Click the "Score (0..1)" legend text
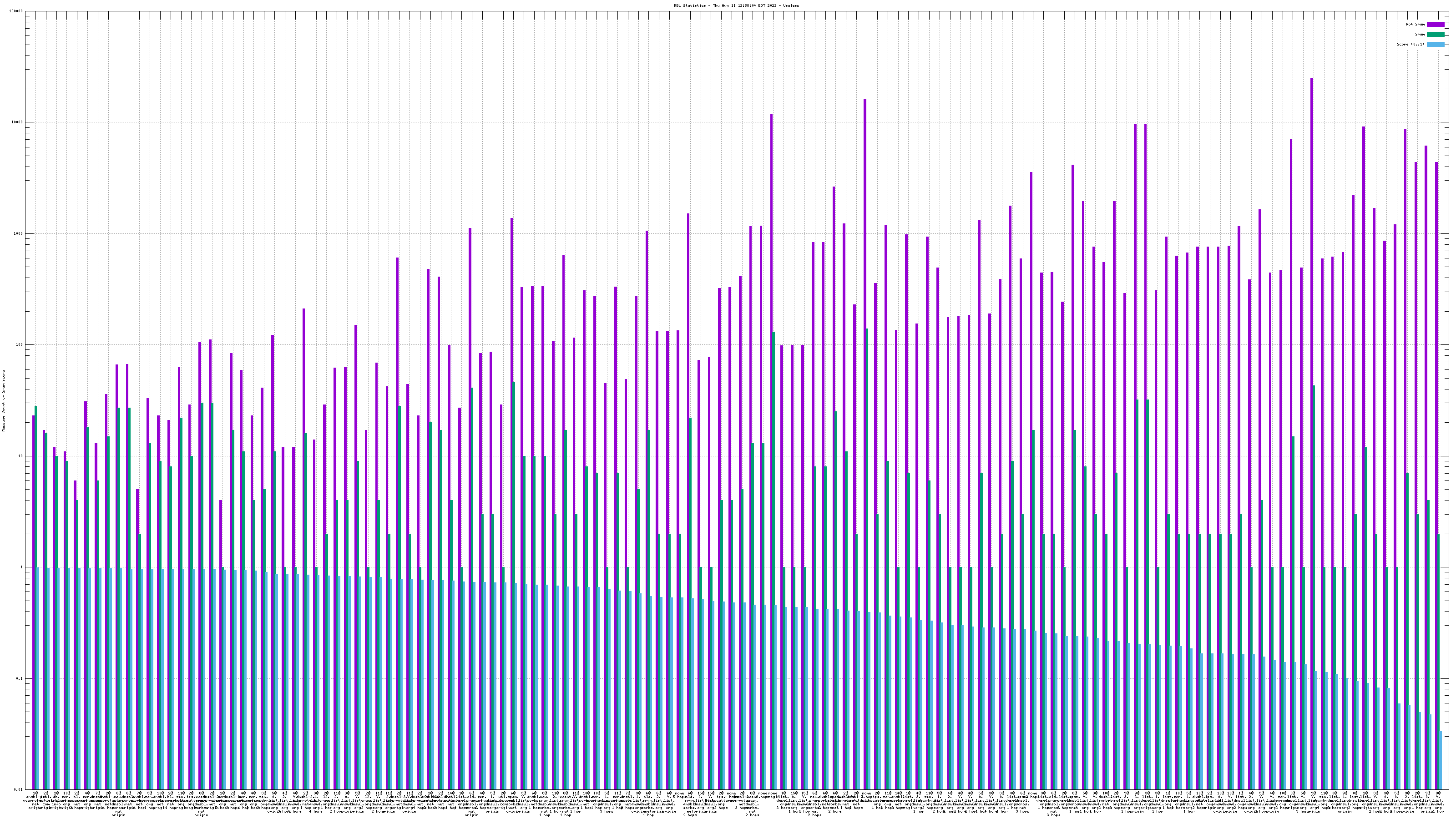Viewport: 1456px width, 819px height. [x=1411, y=44]
